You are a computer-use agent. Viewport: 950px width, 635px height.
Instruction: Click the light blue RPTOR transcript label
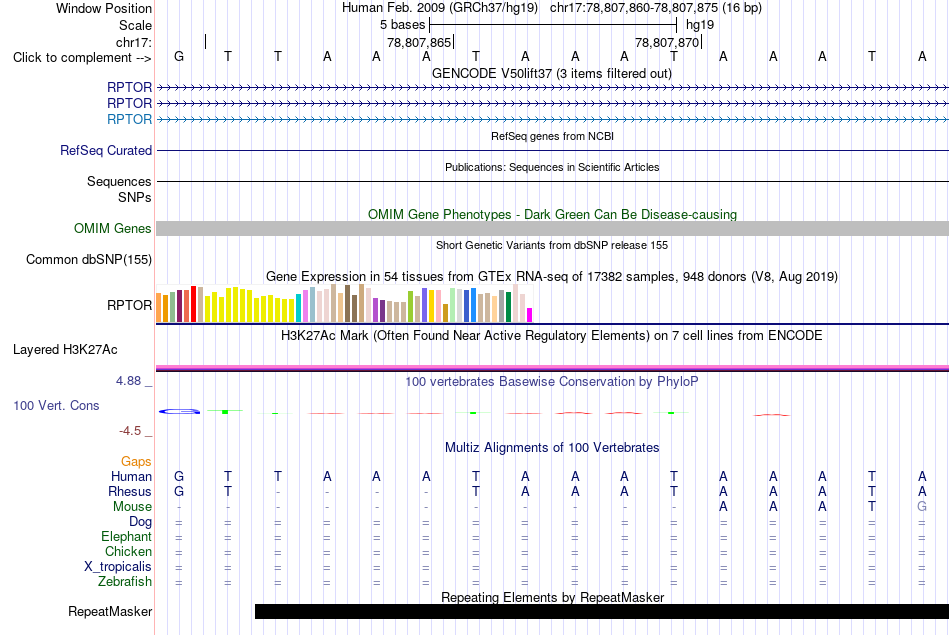click(x=129, y=119)
